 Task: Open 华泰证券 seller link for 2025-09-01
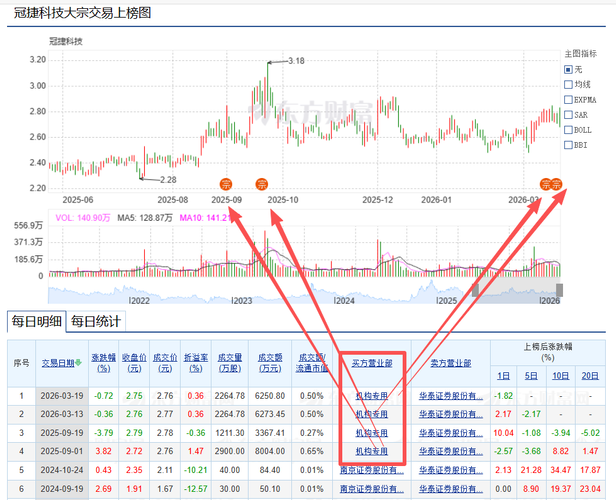[451, 451]
